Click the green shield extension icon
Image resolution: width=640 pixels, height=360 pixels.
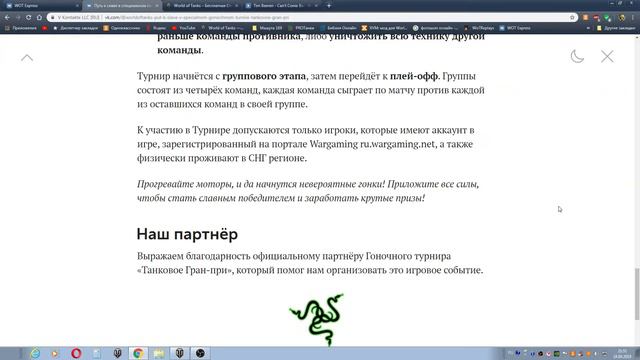[x=607, y=18]
